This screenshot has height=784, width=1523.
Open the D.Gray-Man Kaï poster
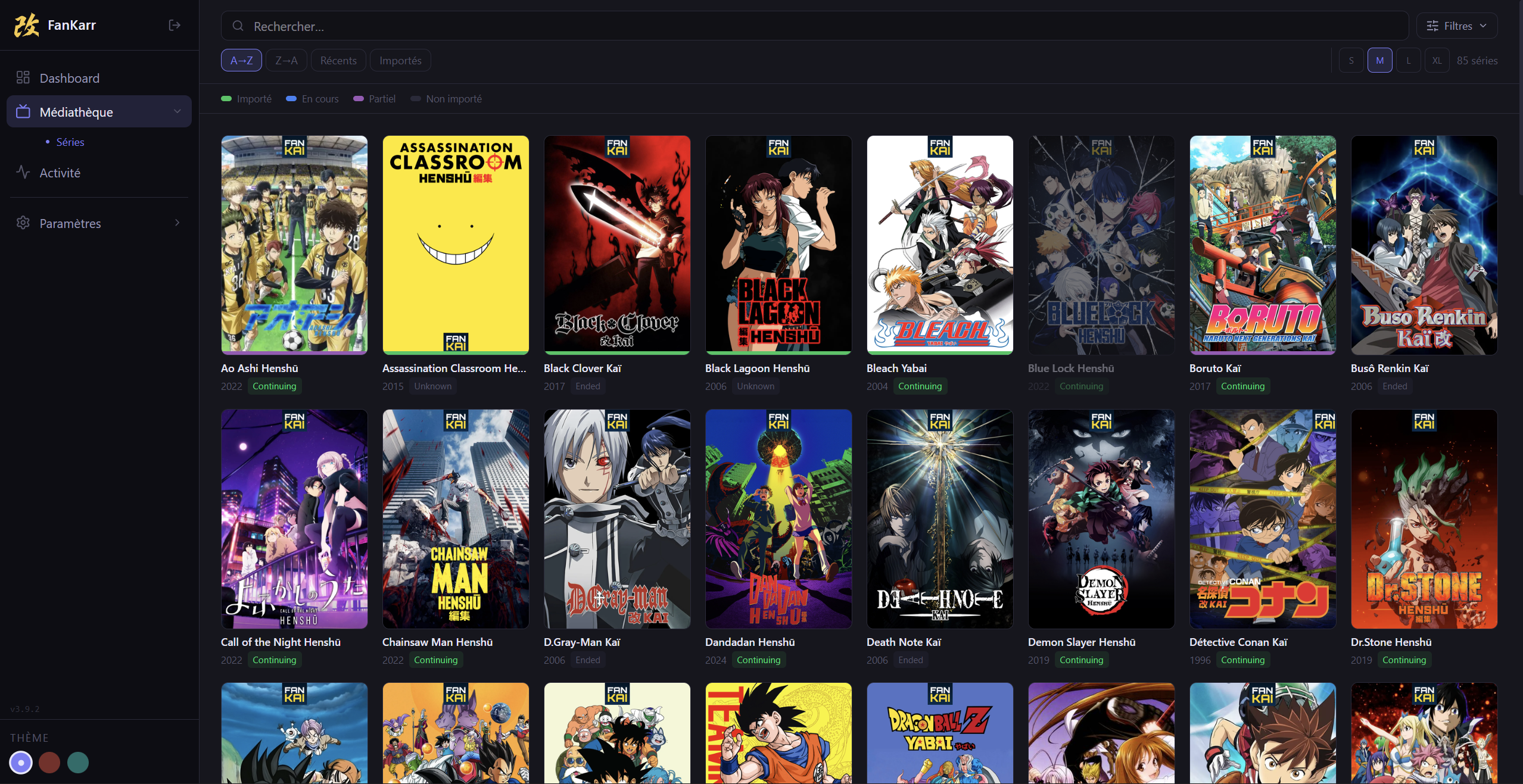617,518
